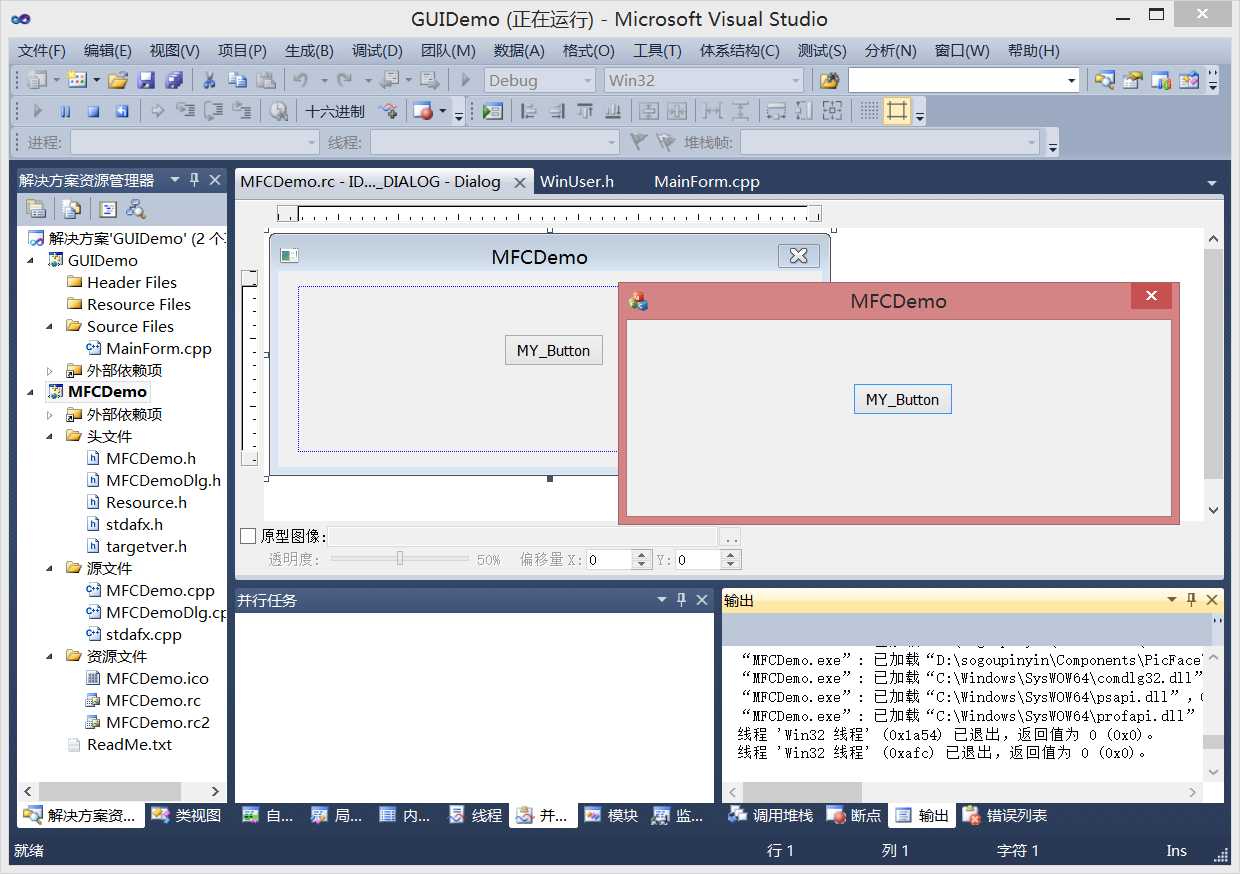Click the transparency (透明度) slider
The width and height of the screenshot is (1240, 874).
400,559
